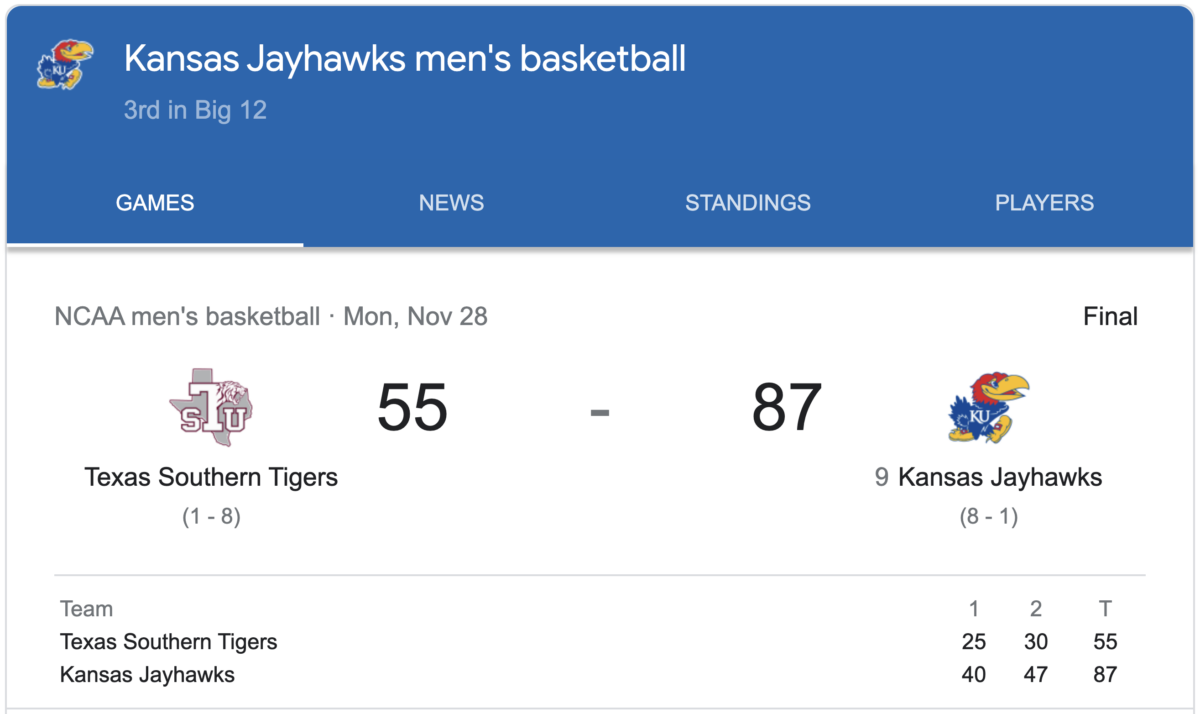Click the 'T' total column header

(x=1104, y=609)
